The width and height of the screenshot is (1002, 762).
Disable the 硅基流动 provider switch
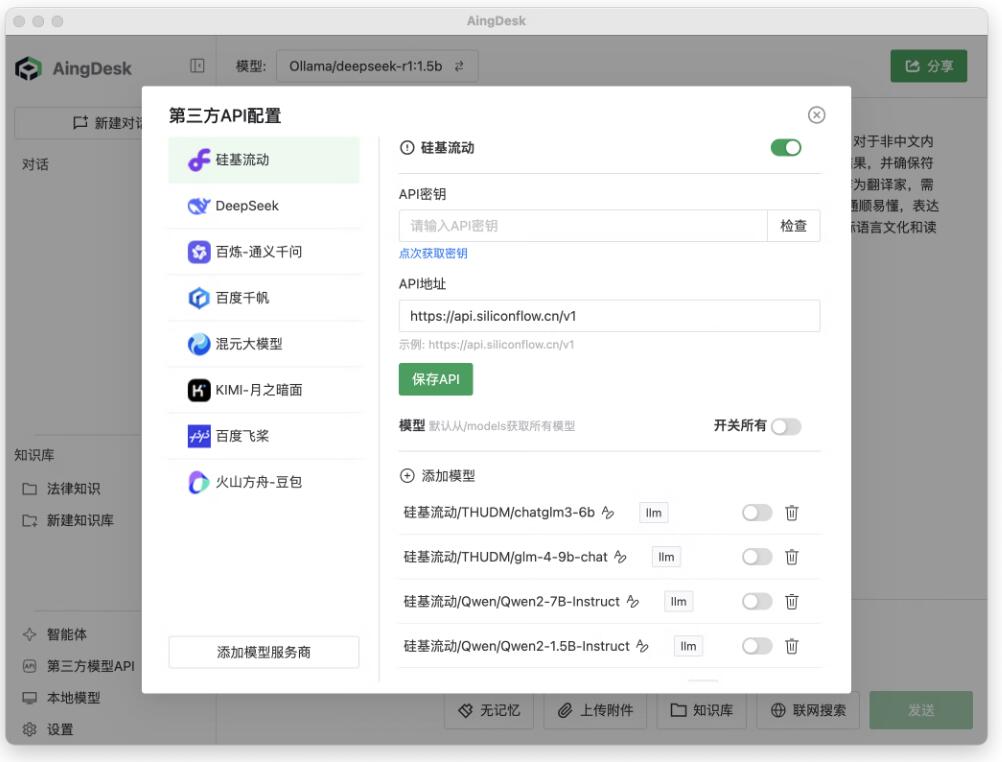(x=785, y=148)
